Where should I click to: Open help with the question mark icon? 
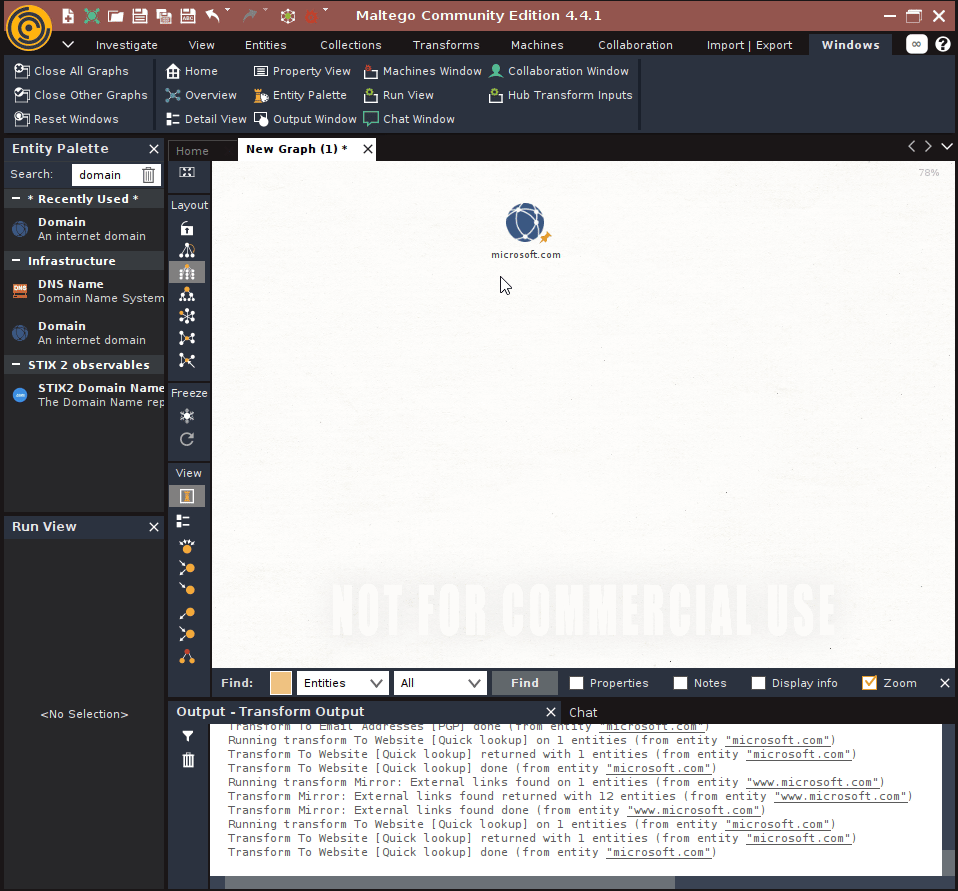click(943, 44)
